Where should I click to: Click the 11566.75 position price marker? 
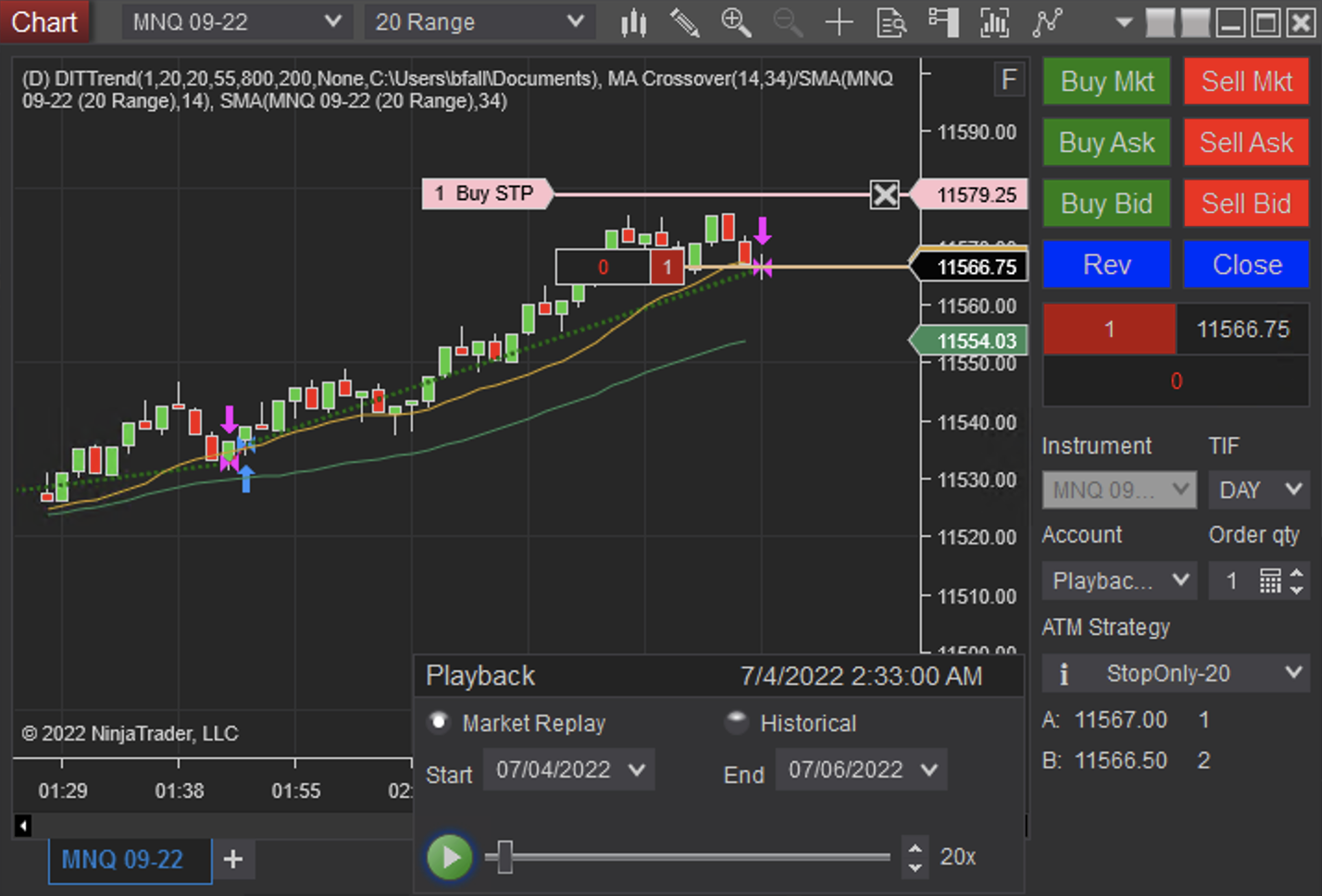tap(971, 267)
